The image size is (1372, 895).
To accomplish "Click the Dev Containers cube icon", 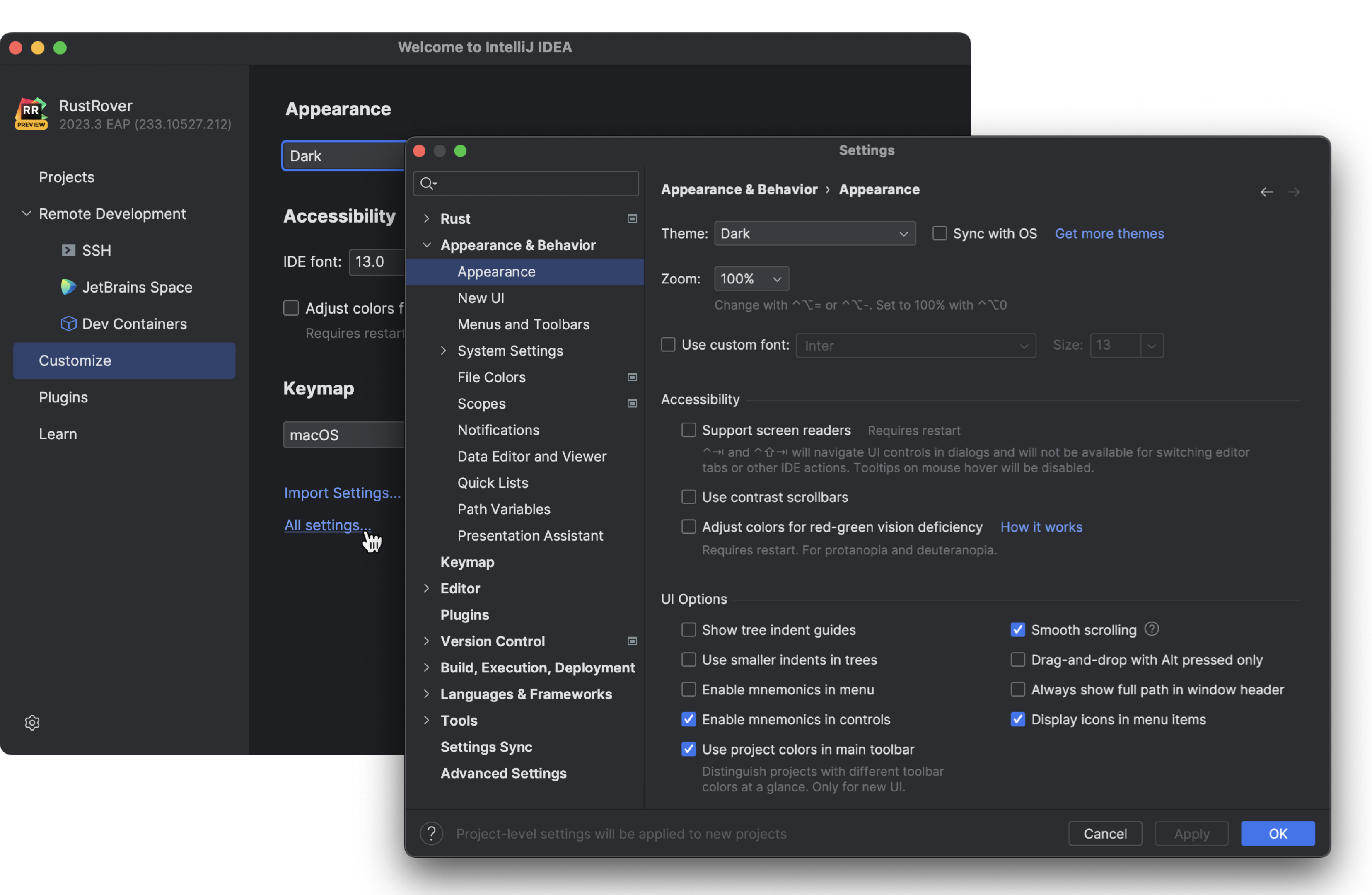I will point(69,324).
